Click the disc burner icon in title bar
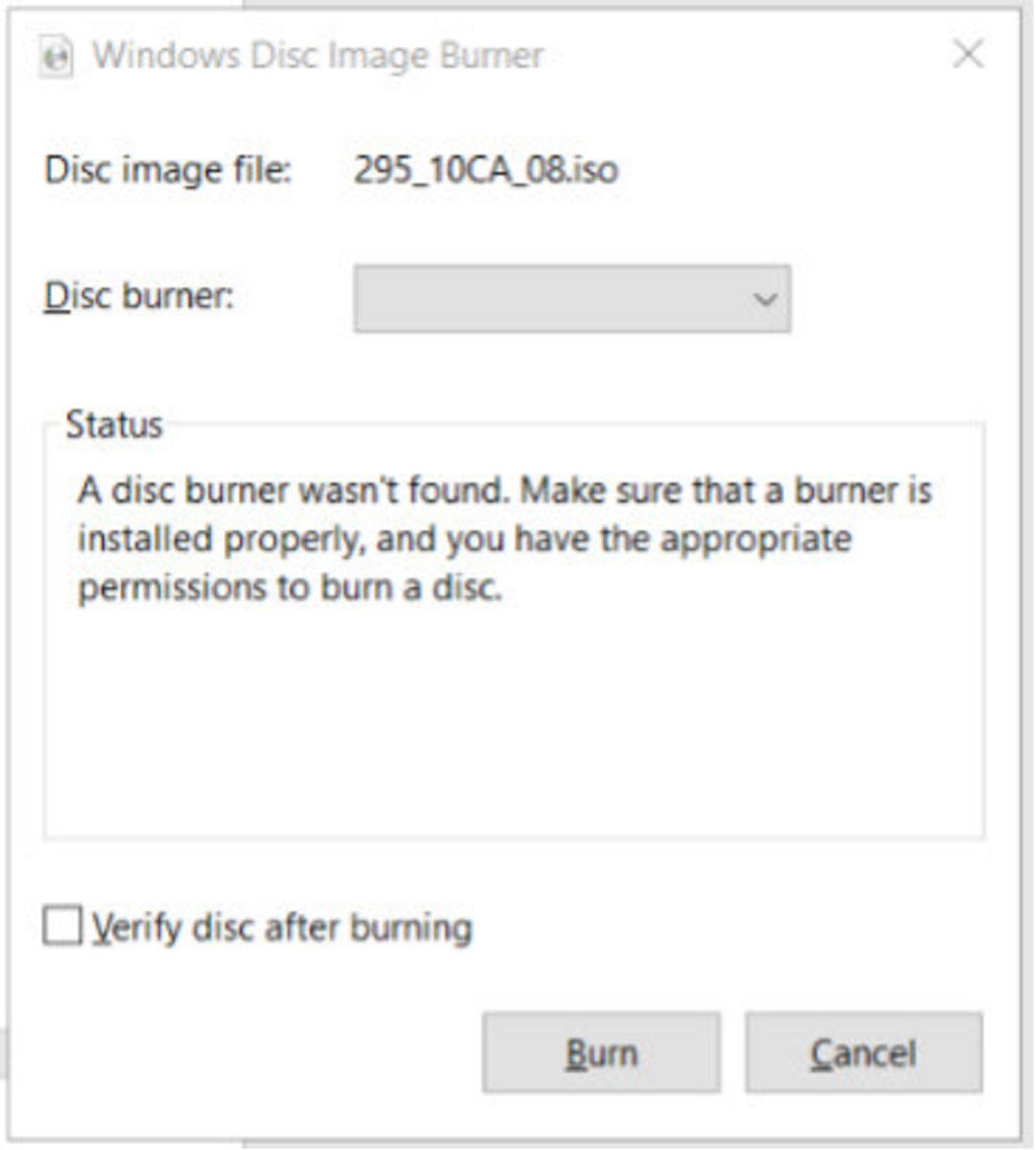Viewport: 1036px width, 1150px height. tap(56, 55)
